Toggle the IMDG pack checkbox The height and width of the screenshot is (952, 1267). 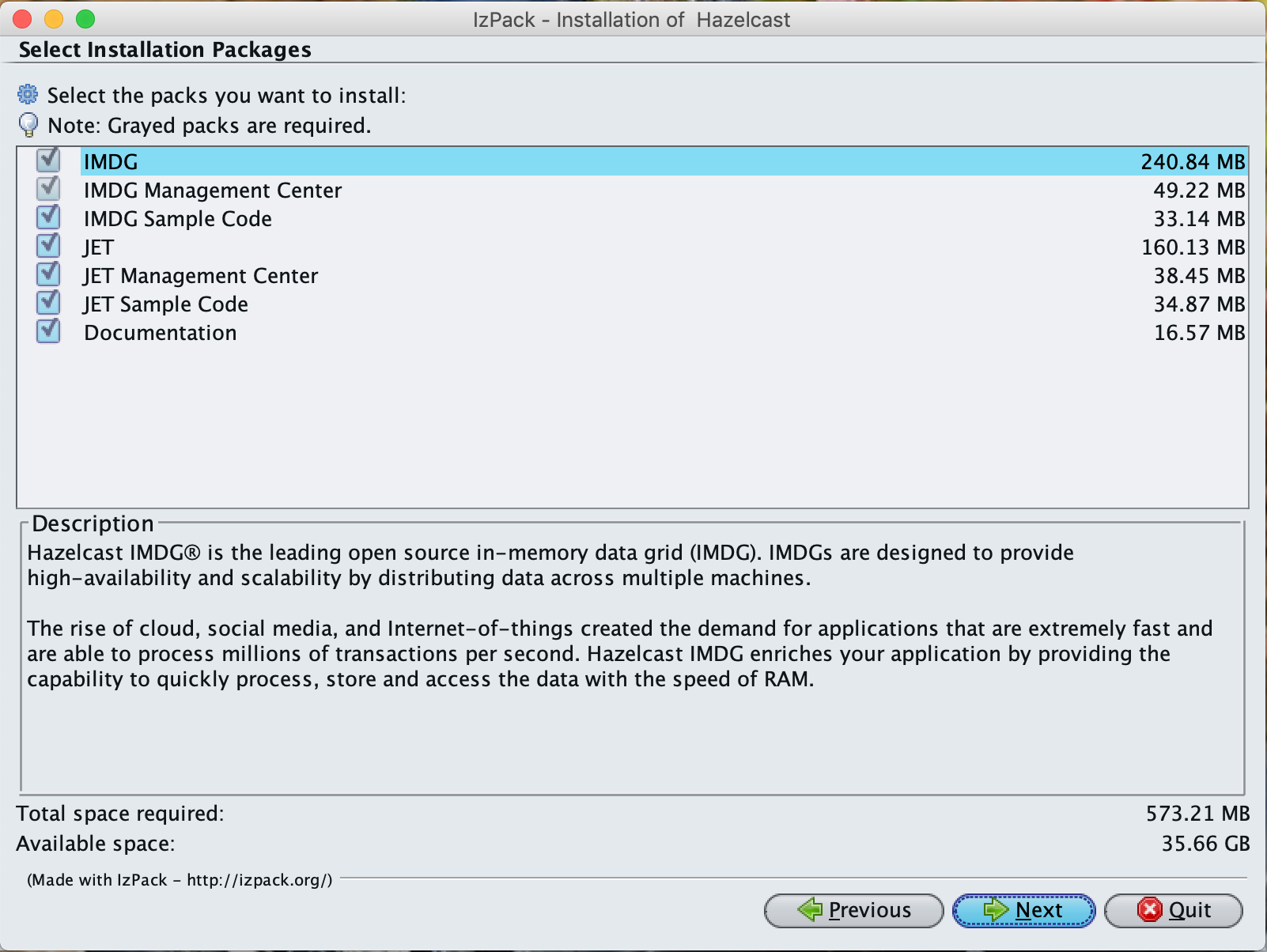pos(48,161)
